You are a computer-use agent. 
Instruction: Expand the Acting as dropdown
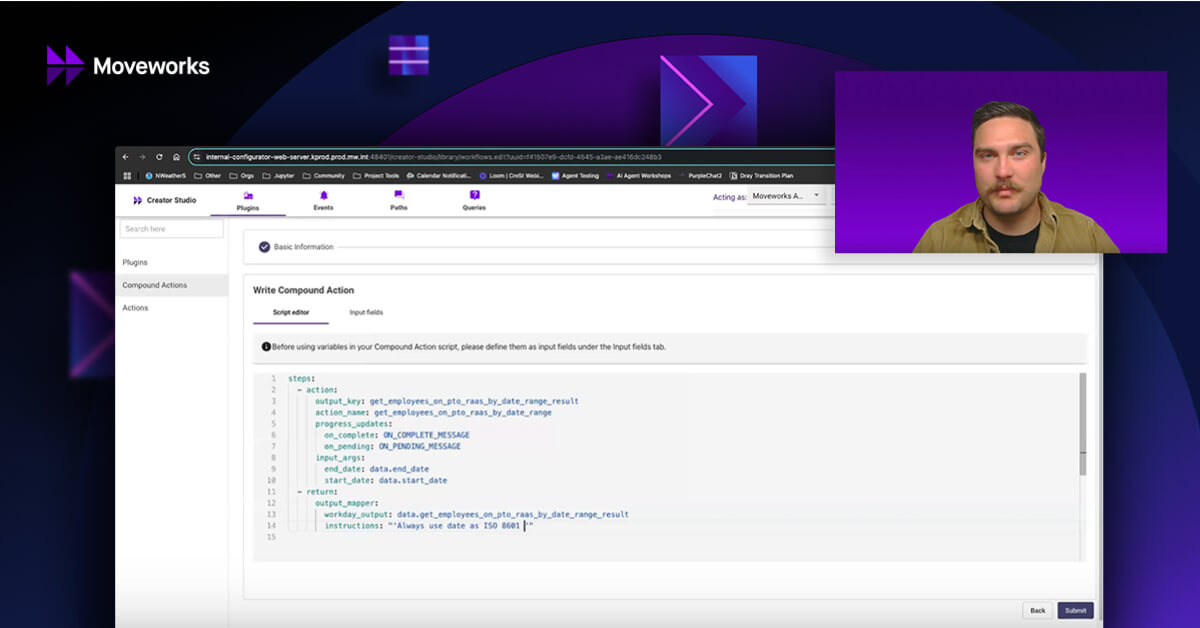click(x=785, y=196)
